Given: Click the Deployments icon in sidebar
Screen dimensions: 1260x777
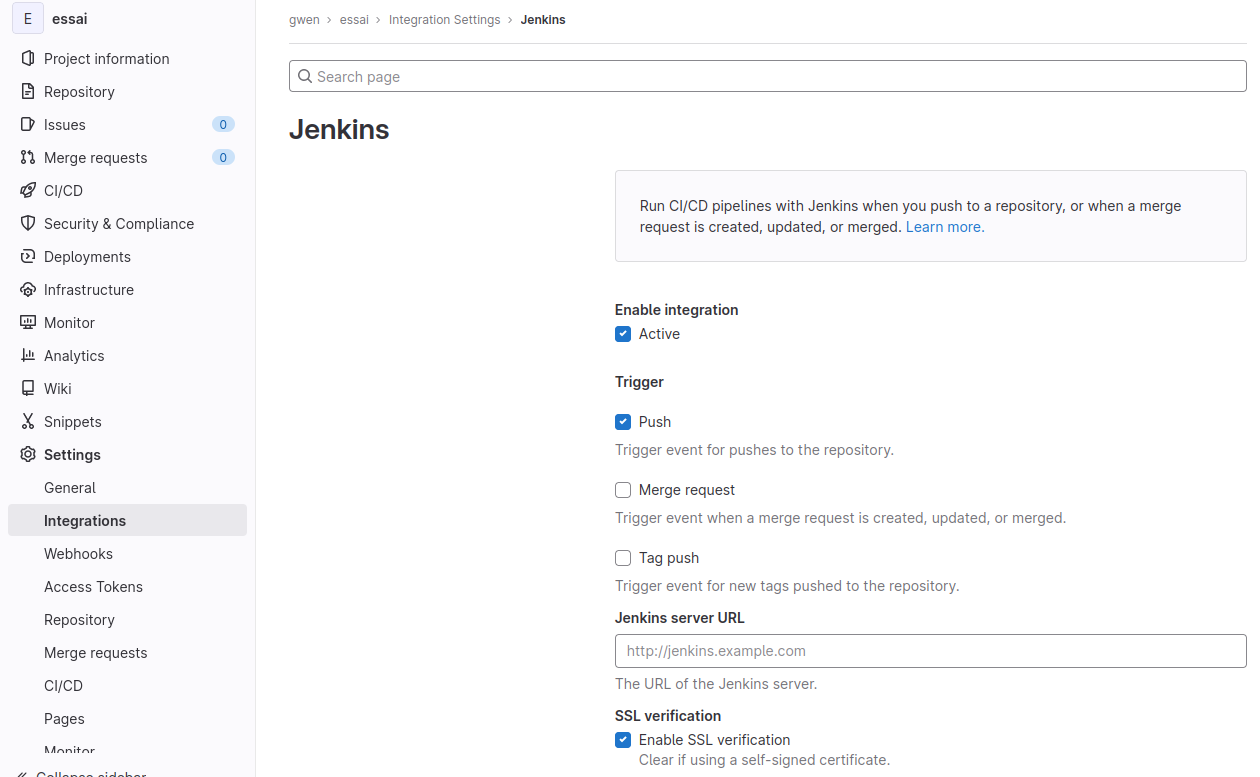Looking at the screenshot, I should click(28, 256).
